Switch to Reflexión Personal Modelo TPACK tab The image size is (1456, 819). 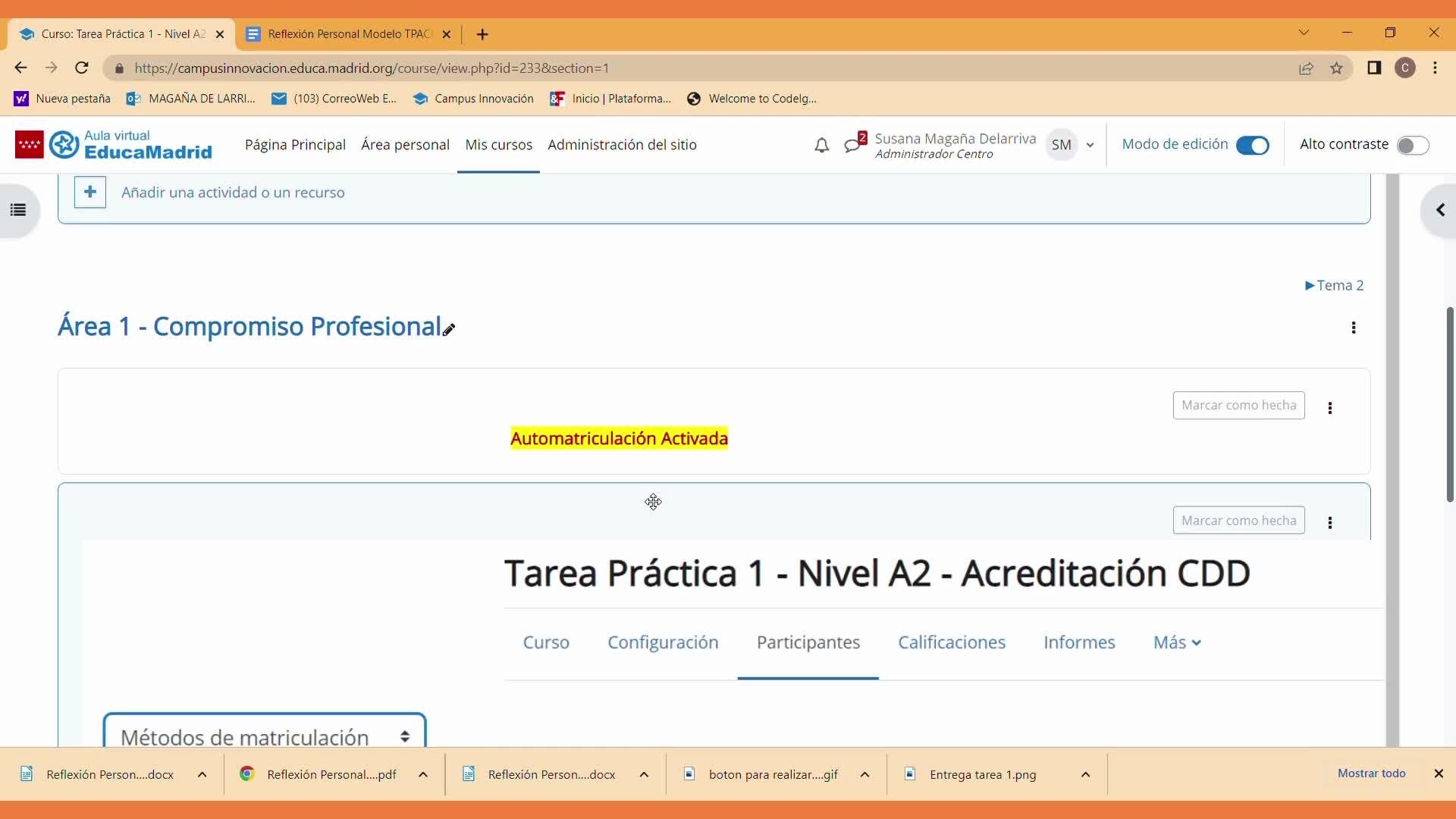[349, 34]
